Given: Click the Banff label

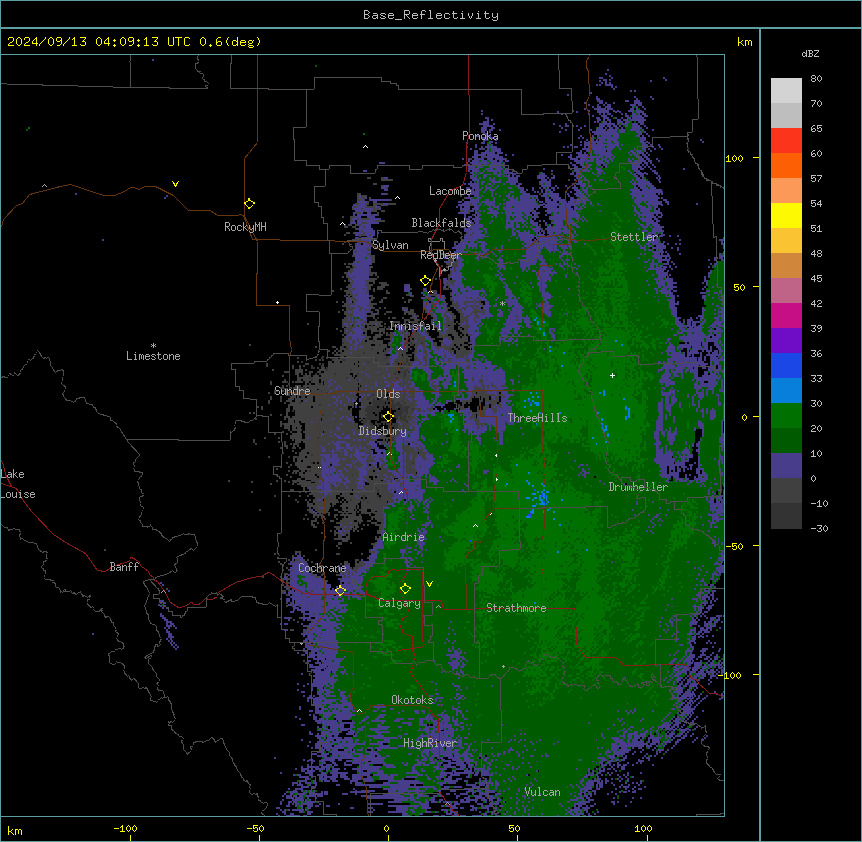Looking at the screenshot, I should point(124,567).
